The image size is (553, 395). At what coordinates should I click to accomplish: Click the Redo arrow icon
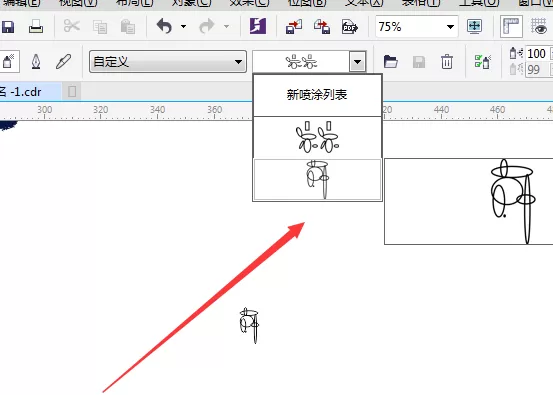coord(207,26)
